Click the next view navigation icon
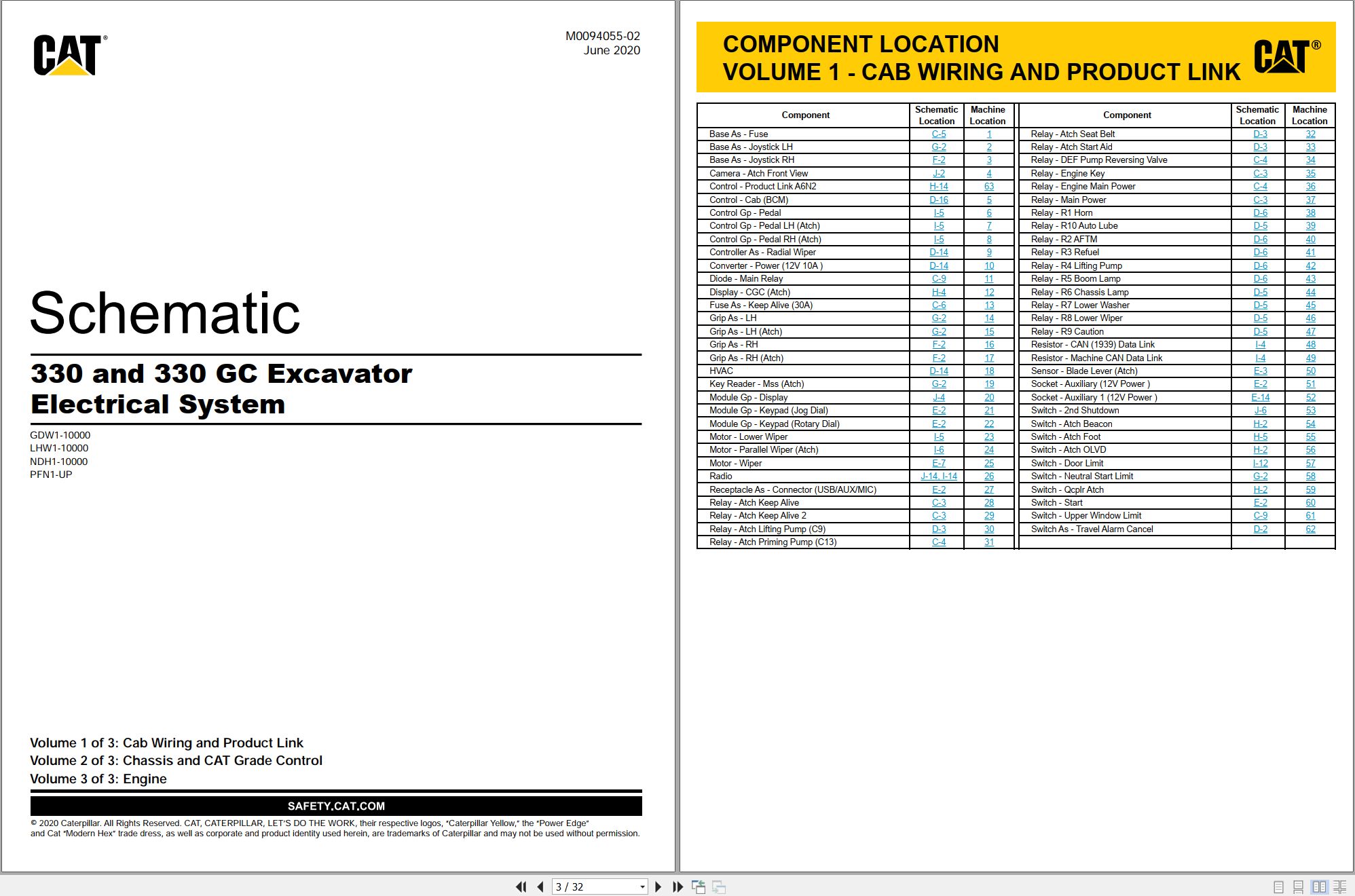 pyautogui.click(x=719, y=886)
